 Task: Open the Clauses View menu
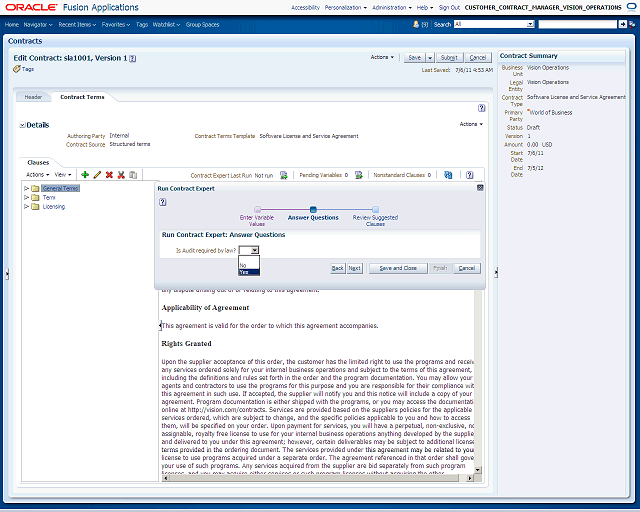63,175
